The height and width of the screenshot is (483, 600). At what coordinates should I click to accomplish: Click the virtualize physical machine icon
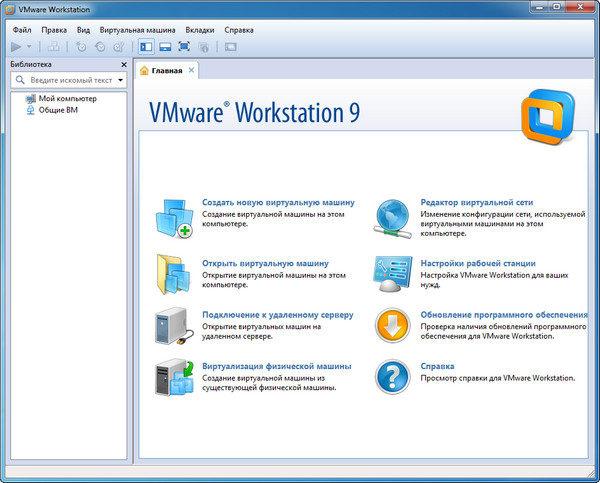(x=174, y=377)
